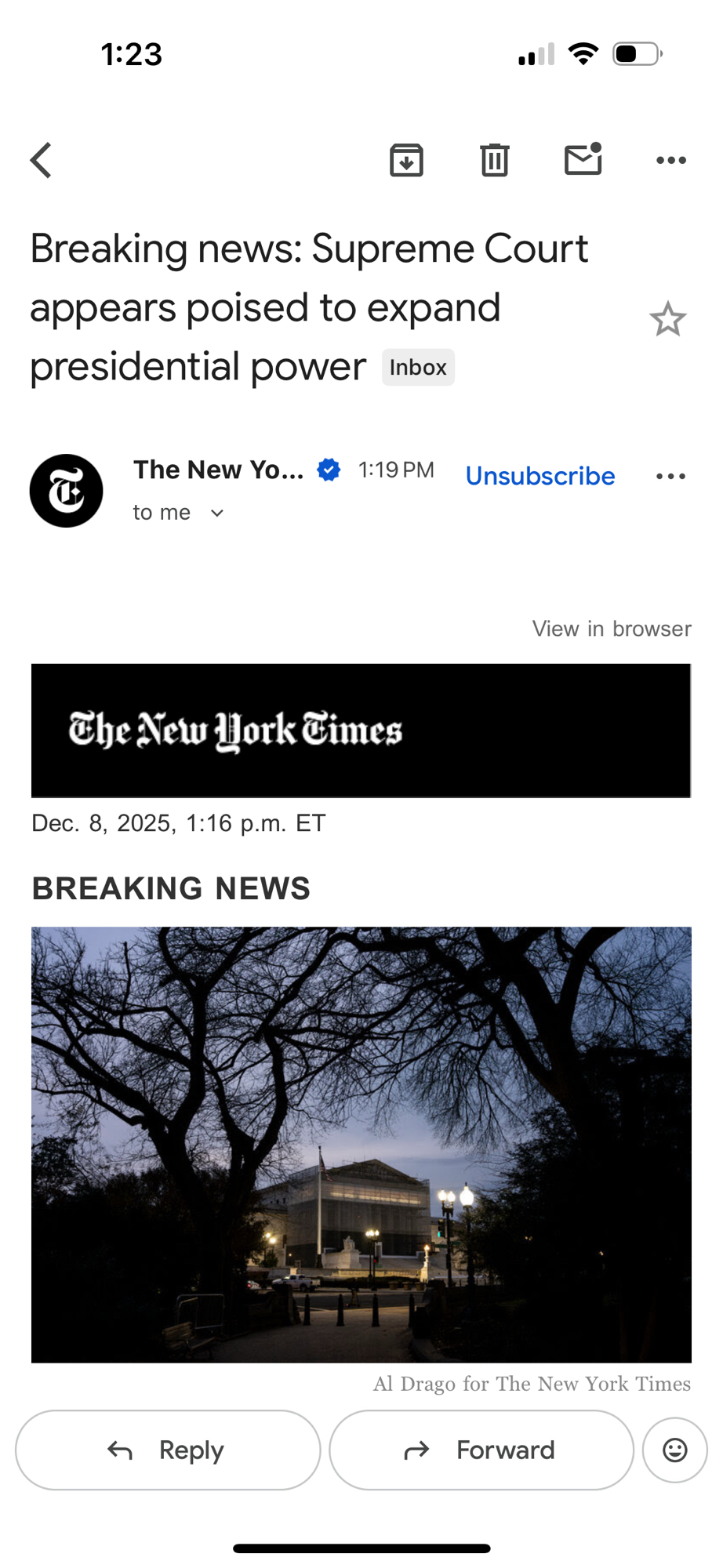Delete the email using the trash icon
The height and width of the screenshot is (1568, 723).
coord(494,161)
